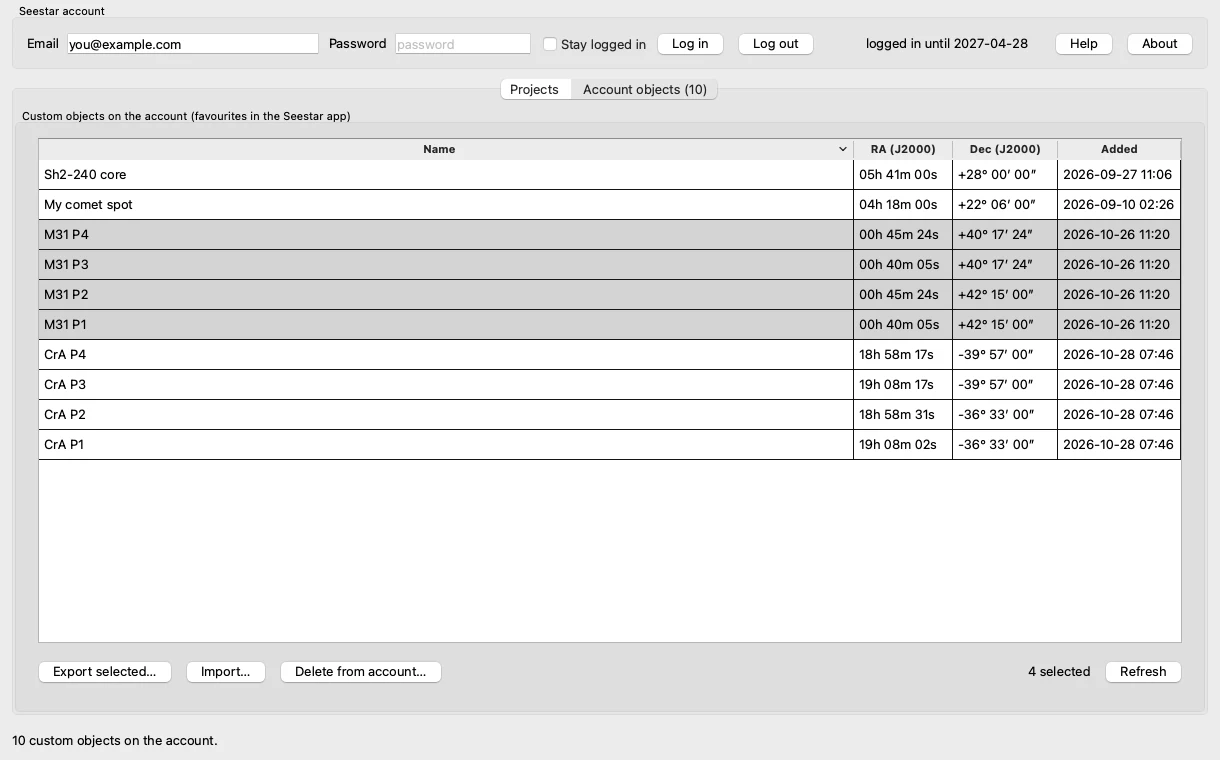Click the RA value 05h 41m 00s
The image size is (1220, 760).
pyautogui.click(x=898, y=175)
